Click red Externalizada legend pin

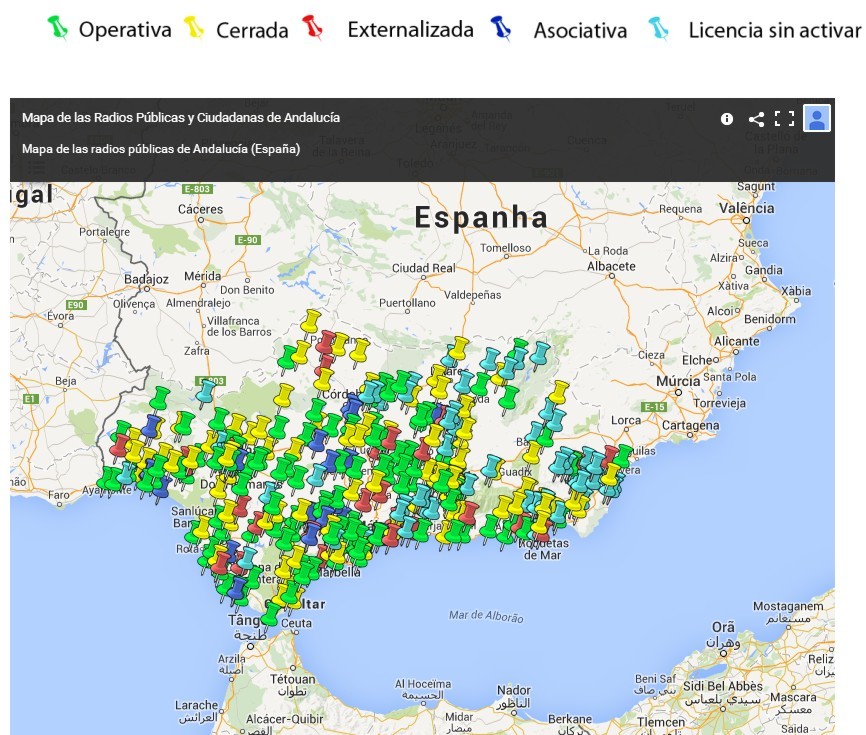tap(312, 29)
